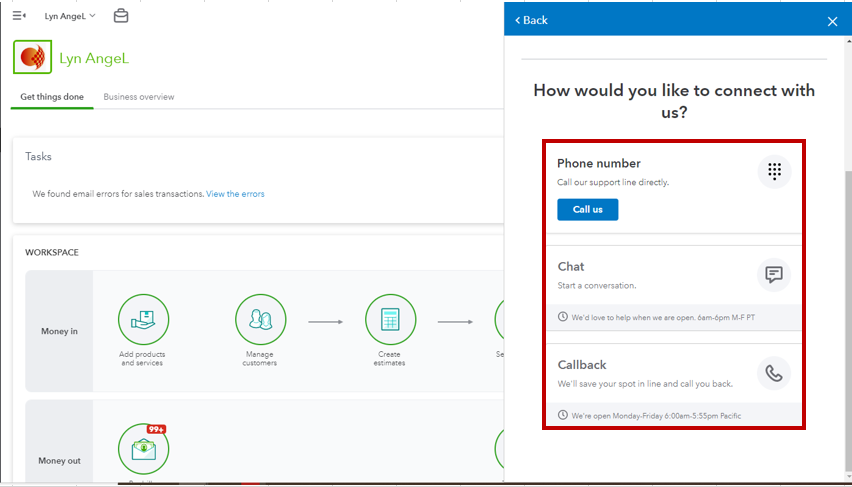Click the phone keypad icon
Screen dimensions: 852x487
pos(774,172)
